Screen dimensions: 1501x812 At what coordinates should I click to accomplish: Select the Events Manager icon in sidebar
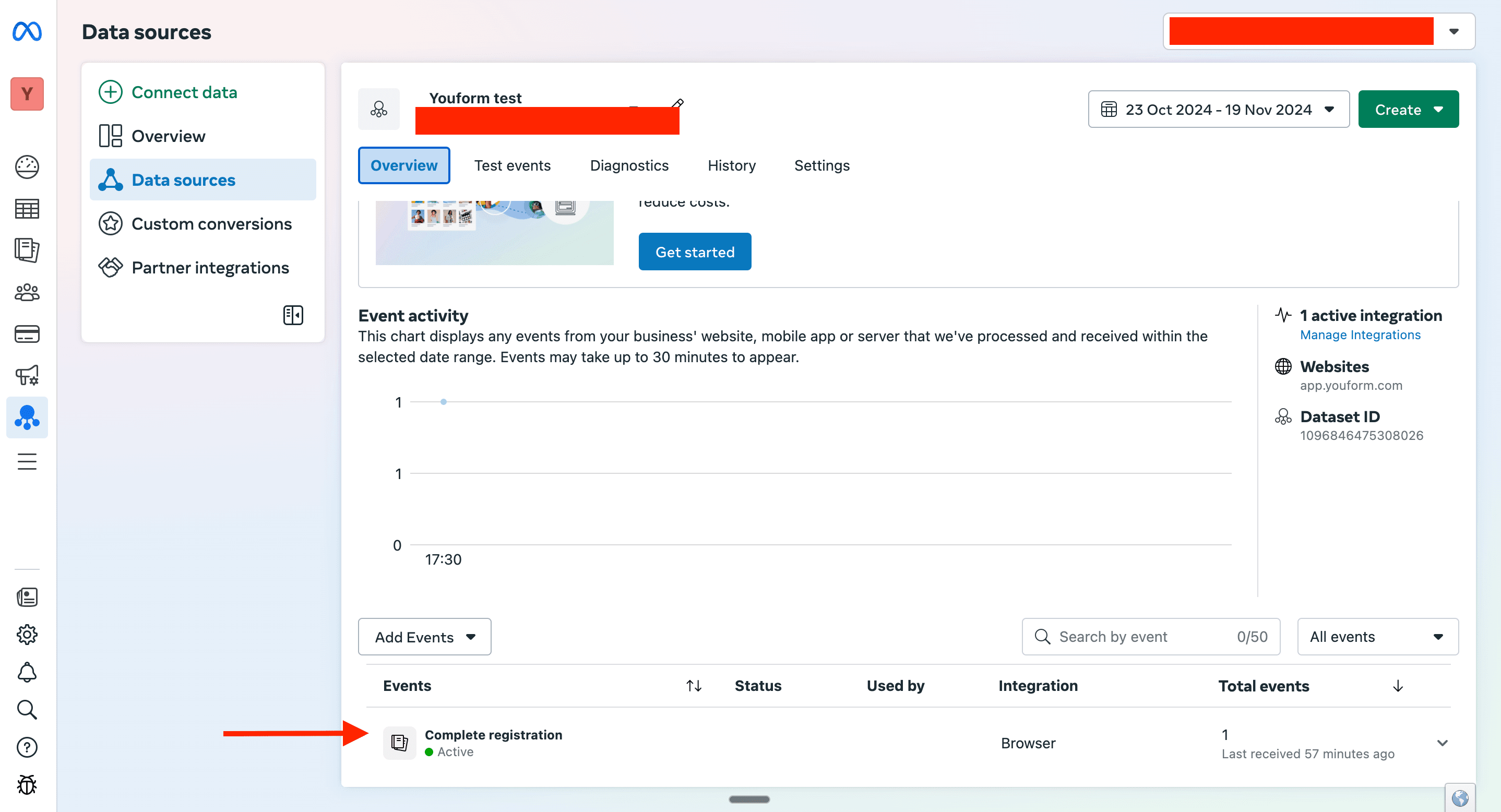(x=27, y=417)
